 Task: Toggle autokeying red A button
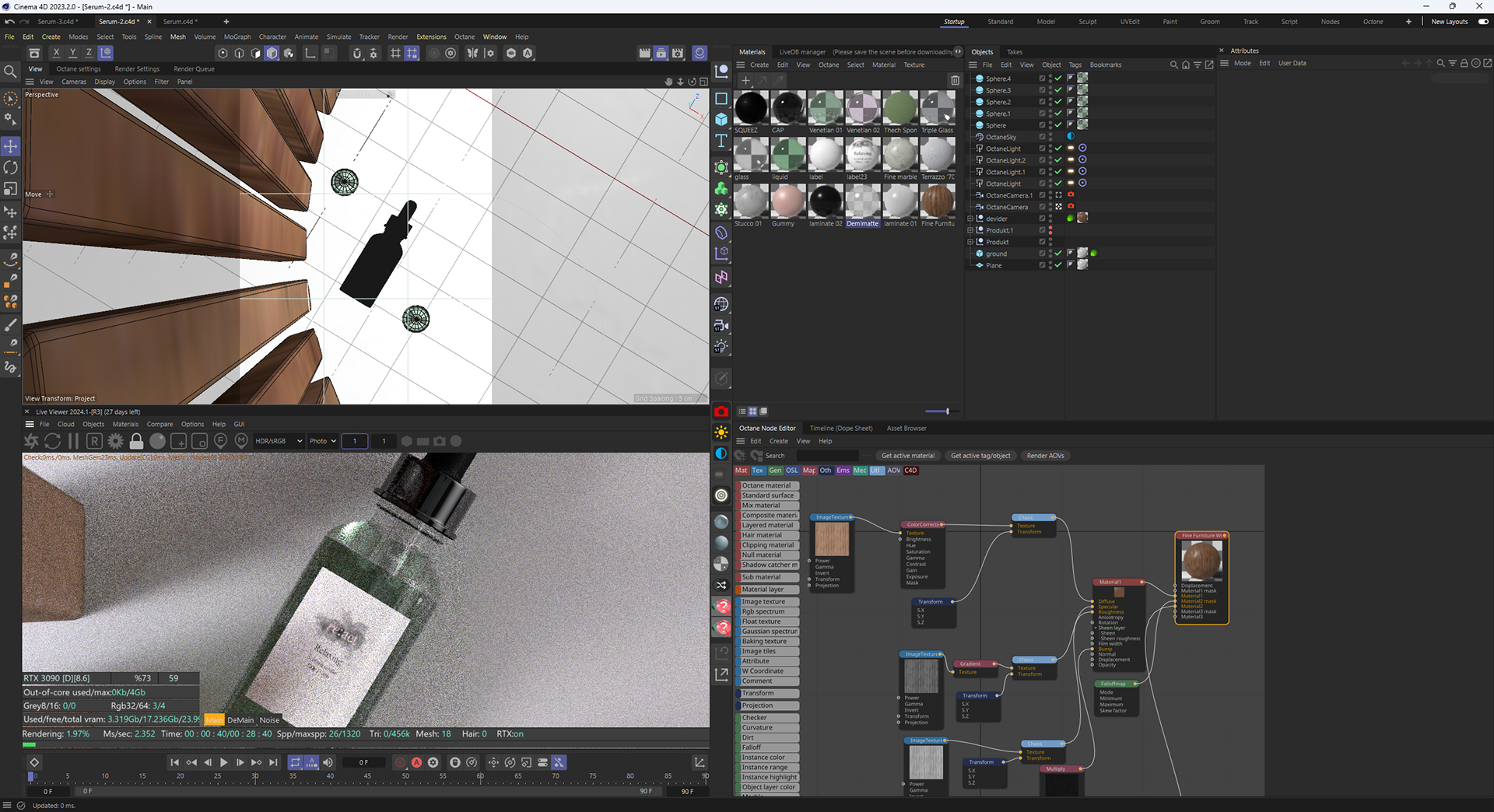click(x=416, y=763)
